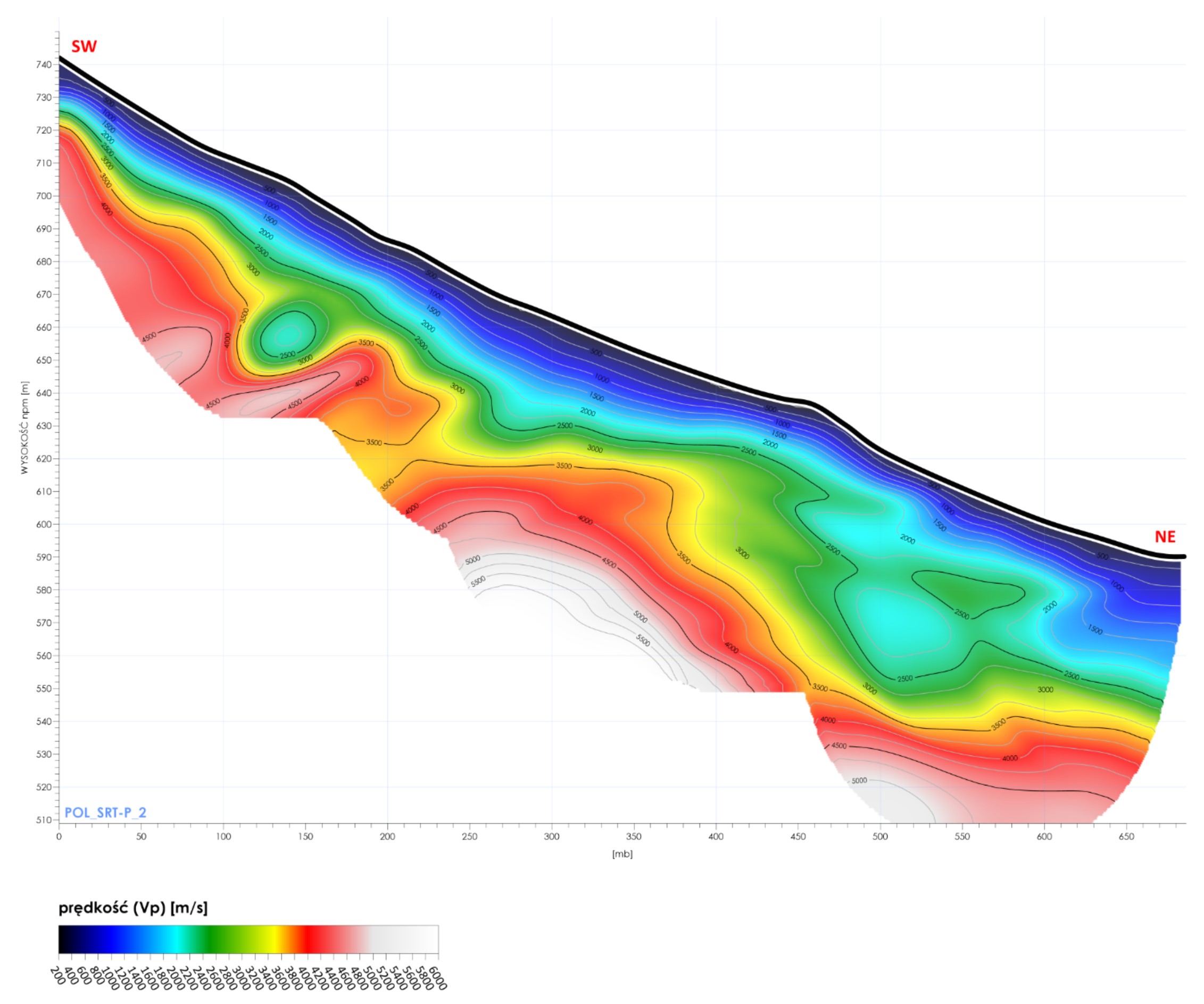Click the 660 elevation tick label

(44, 327)
